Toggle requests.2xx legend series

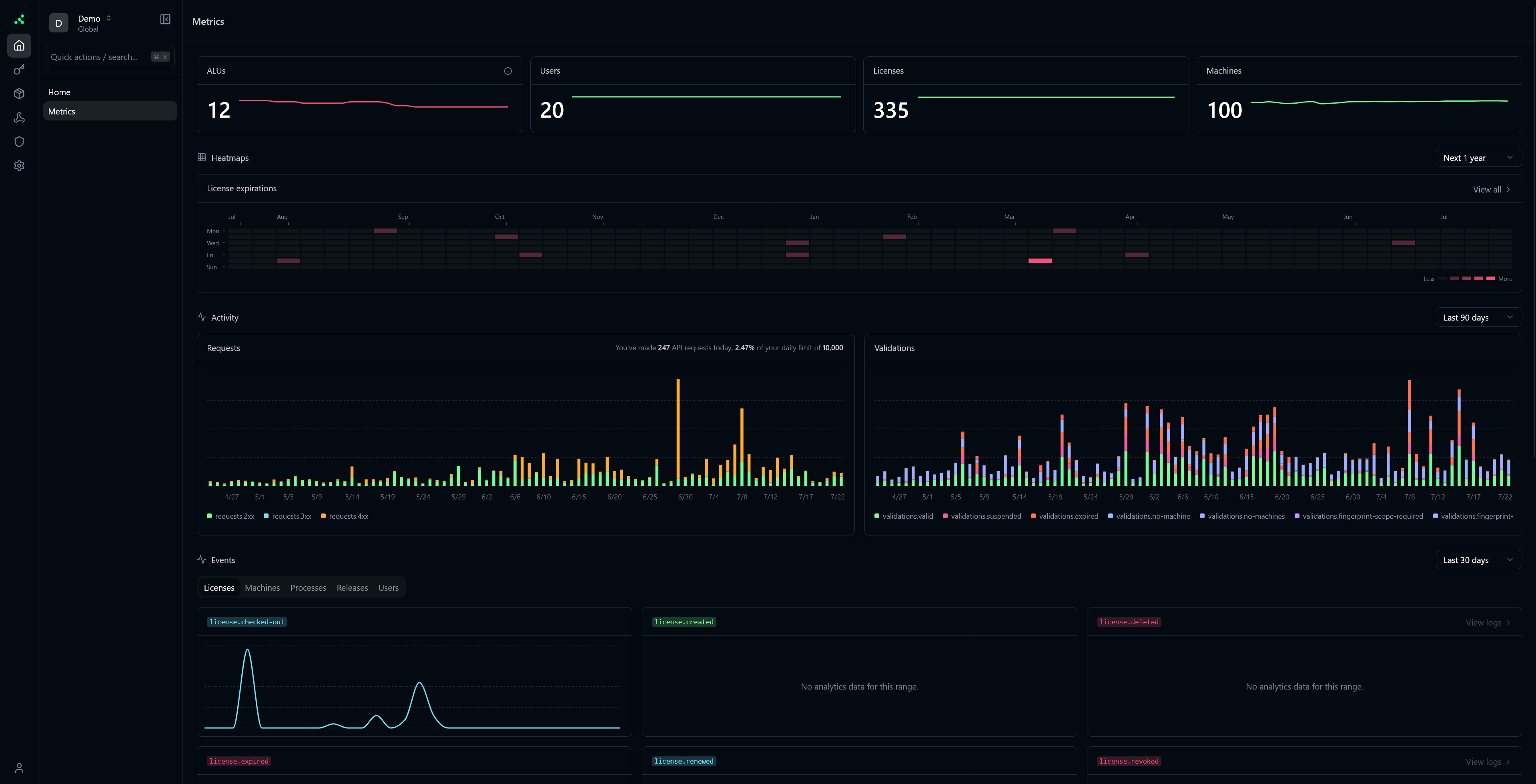point(231,516)
